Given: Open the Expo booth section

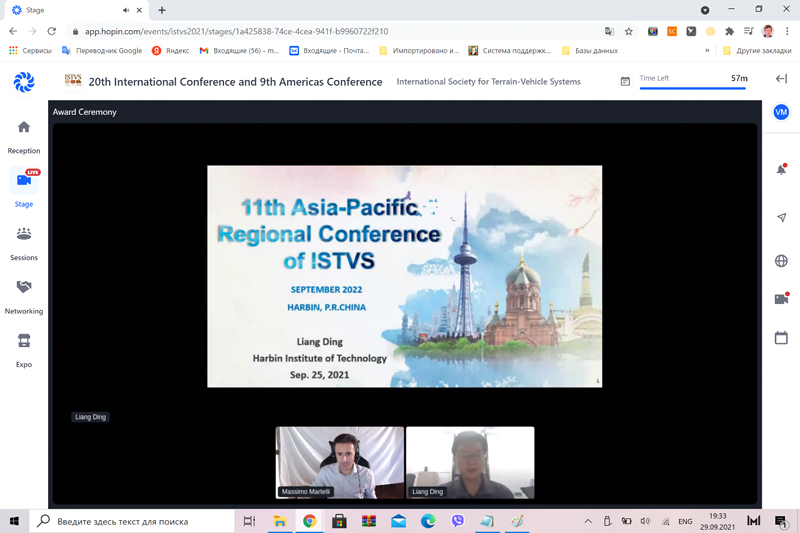Looking at the screenshot, I should click(23, 341).
